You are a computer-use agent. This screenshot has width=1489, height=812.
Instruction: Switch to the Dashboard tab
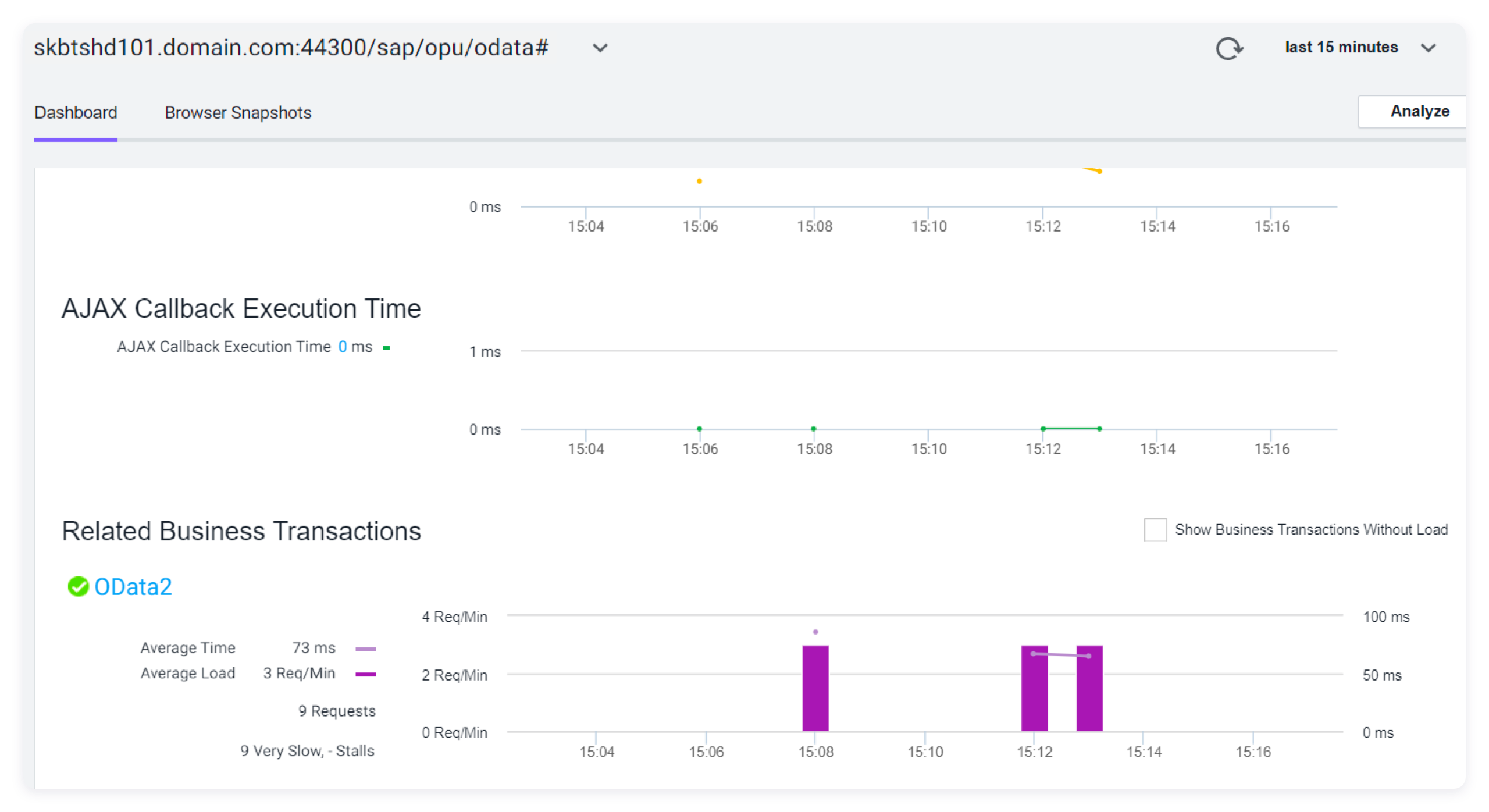pyautogui.click(x=76, y=112)
